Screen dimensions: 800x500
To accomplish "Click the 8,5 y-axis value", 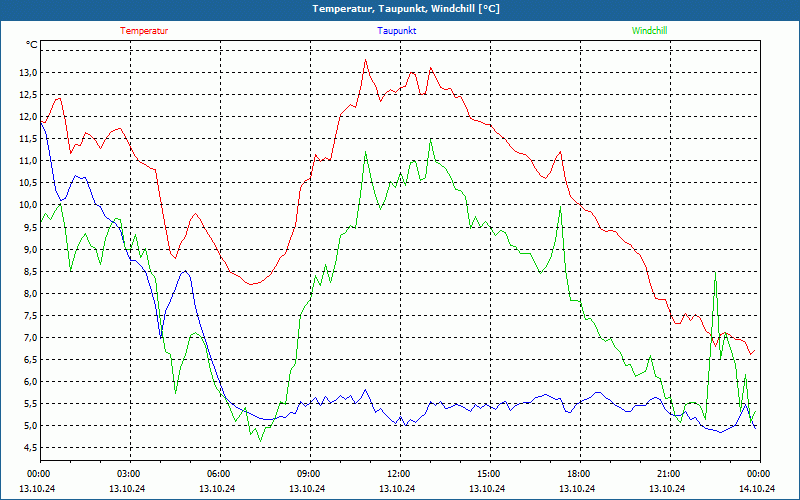I will (x=30, y=271).
